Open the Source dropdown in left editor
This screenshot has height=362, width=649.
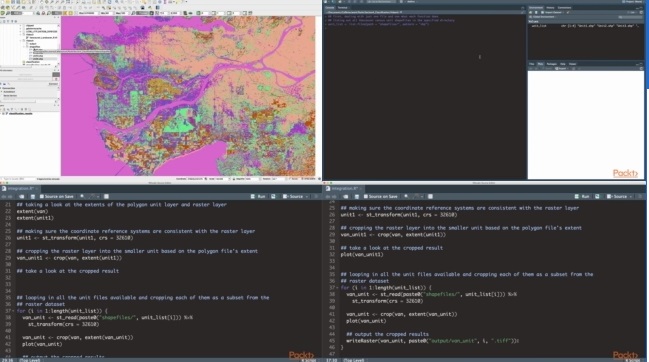296,197
